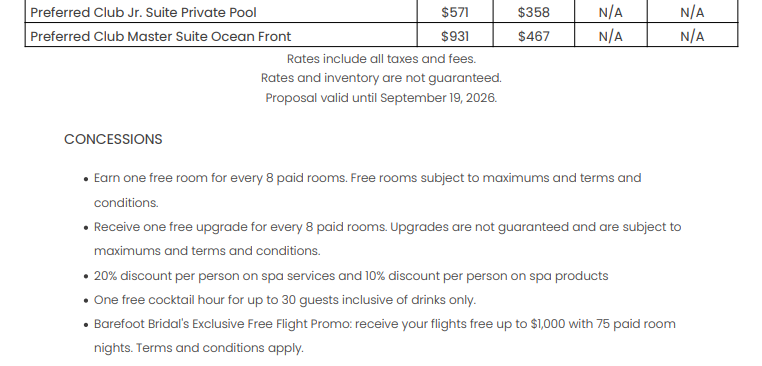
Task: Click the word 'conditions.' under free room bullet
Action: (x=126, y=203)
